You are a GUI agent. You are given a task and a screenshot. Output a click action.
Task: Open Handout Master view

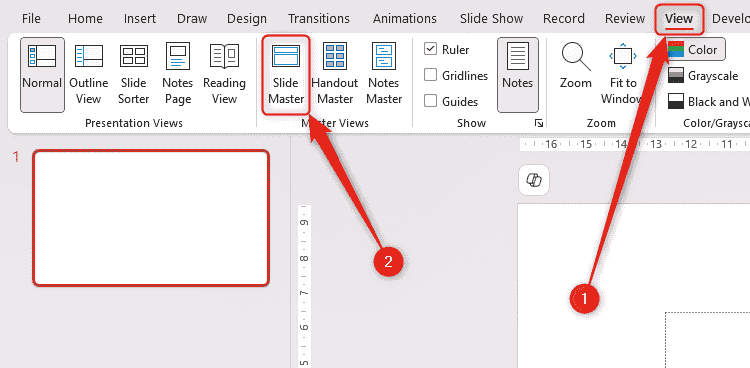(x=335, y=75)
